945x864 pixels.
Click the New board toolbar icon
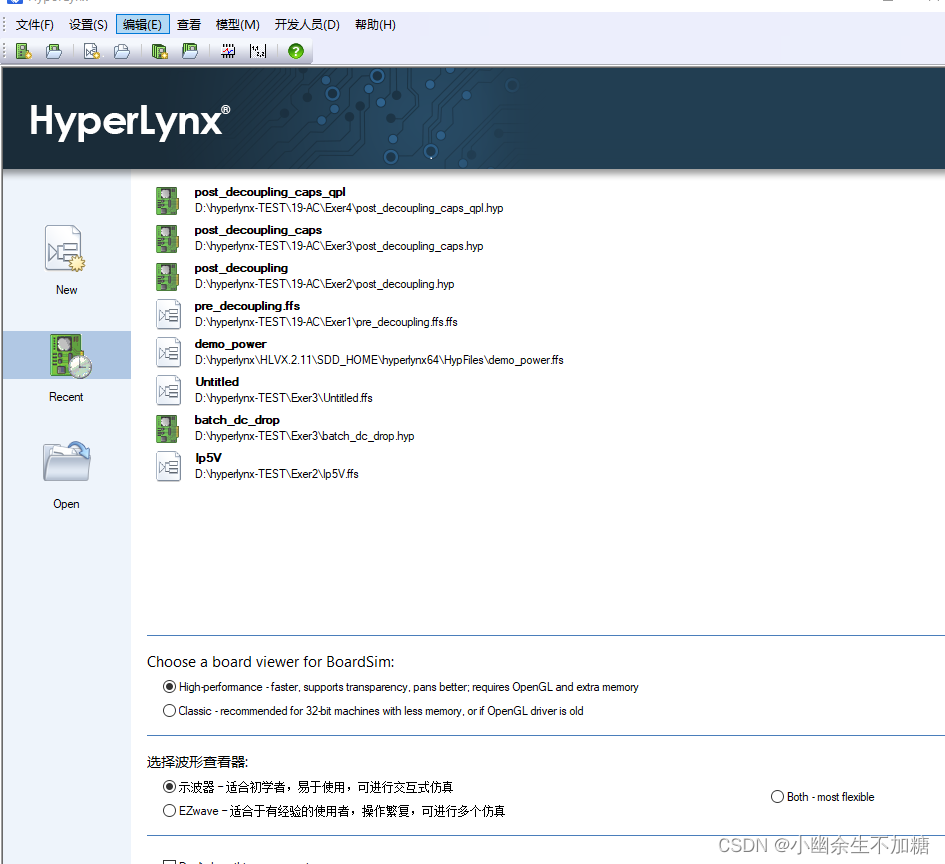[24, 51]
